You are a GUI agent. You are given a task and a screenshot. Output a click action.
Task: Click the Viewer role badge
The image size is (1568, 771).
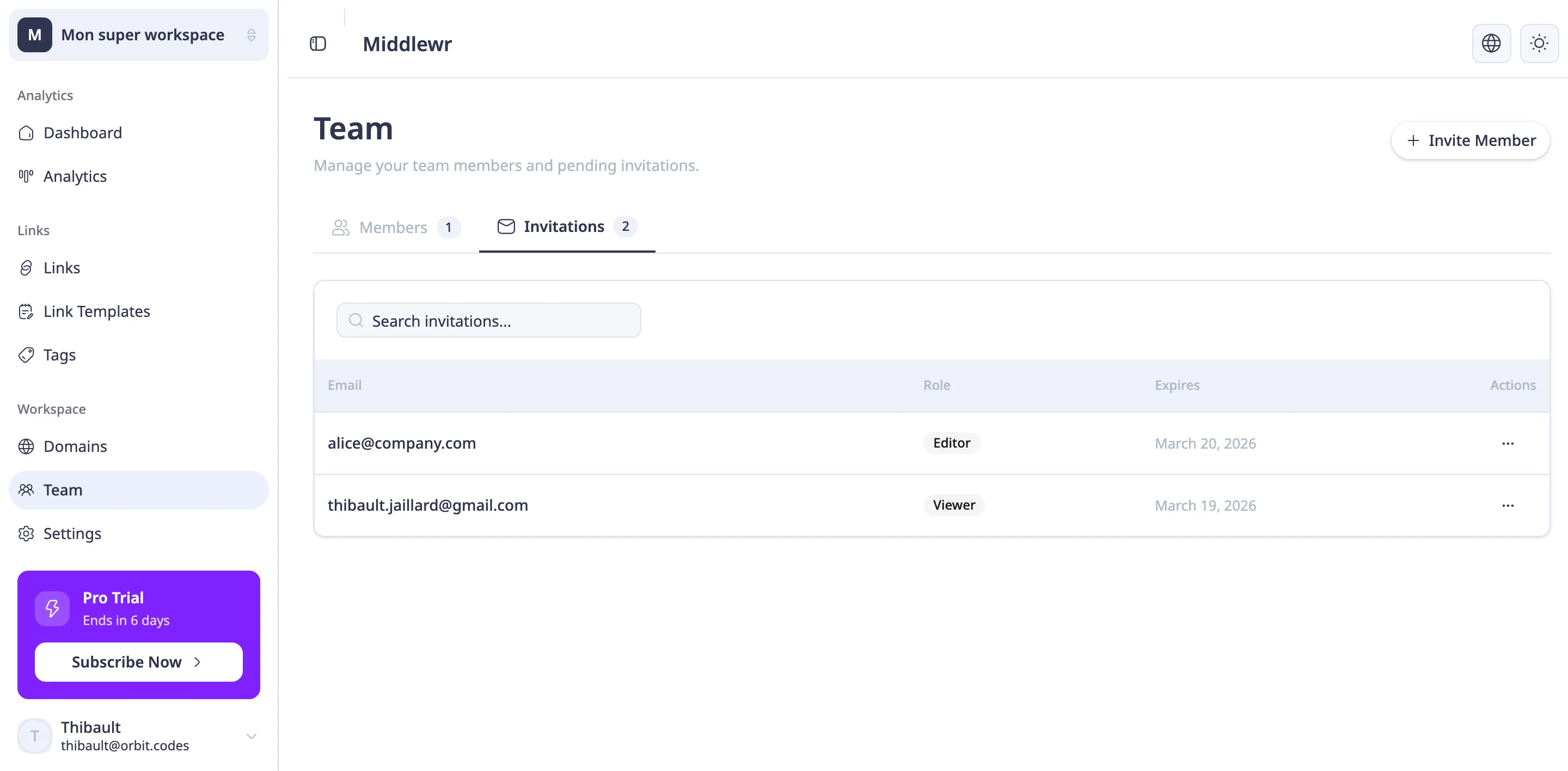point(954,505)
